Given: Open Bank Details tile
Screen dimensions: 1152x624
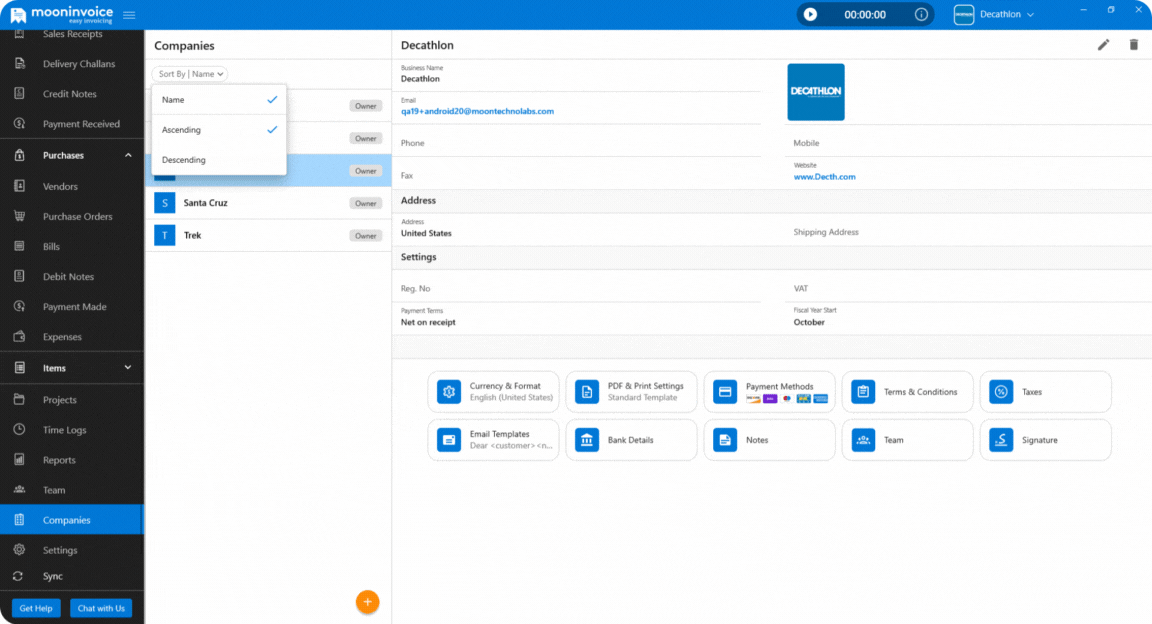Looking at the screenshot, I should [x=631, y=440].
